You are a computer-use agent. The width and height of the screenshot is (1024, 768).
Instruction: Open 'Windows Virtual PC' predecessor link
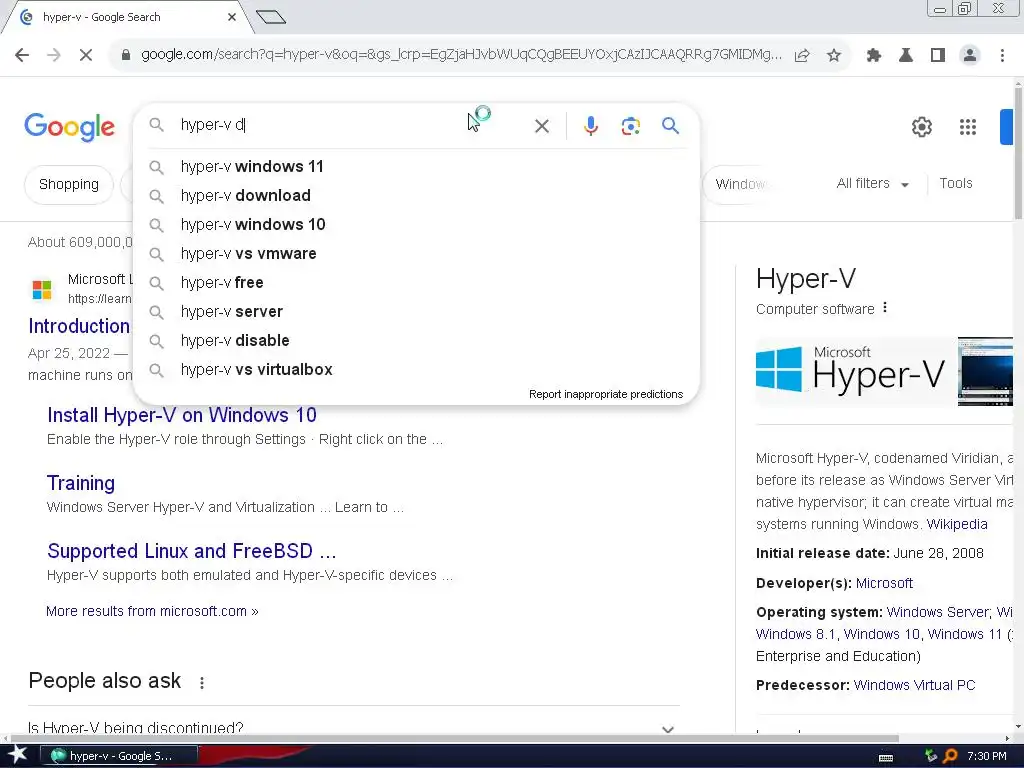click(x=914, y=685)
